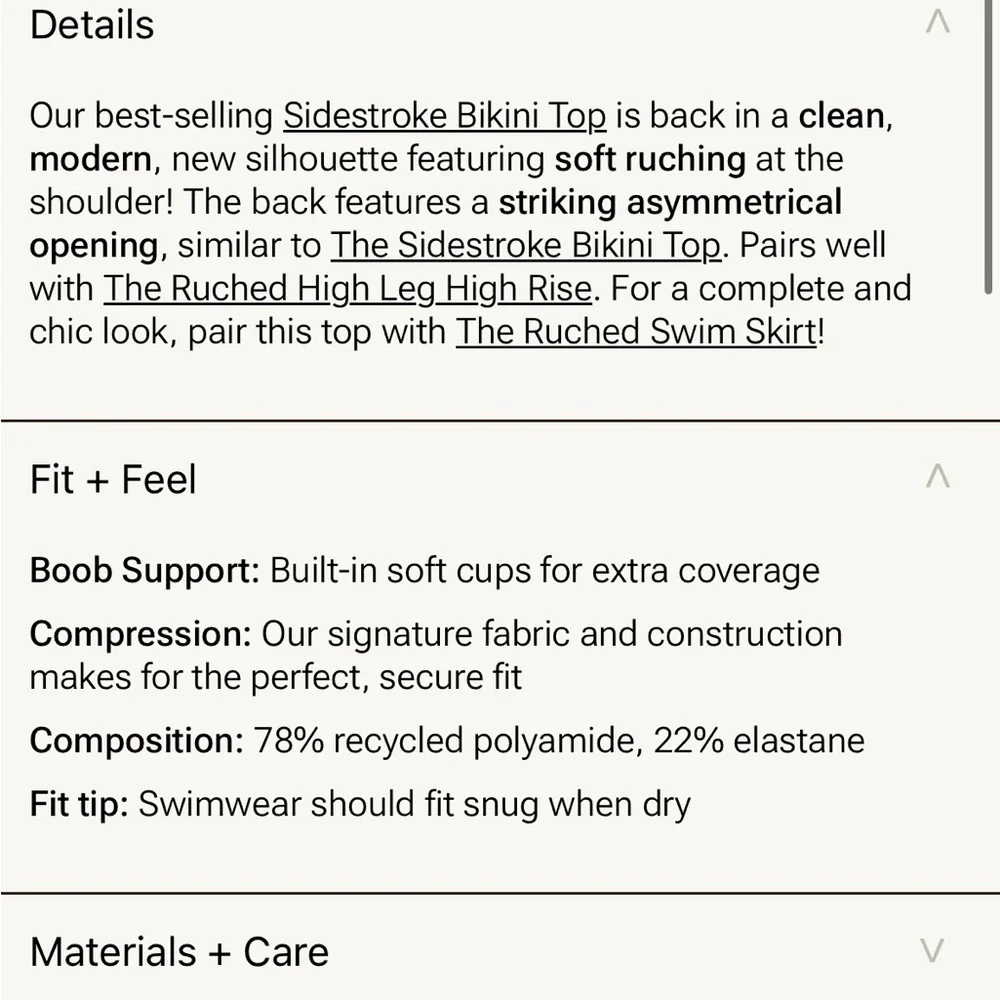Visit The Ruched Swim Skirt link

[636, 332]
